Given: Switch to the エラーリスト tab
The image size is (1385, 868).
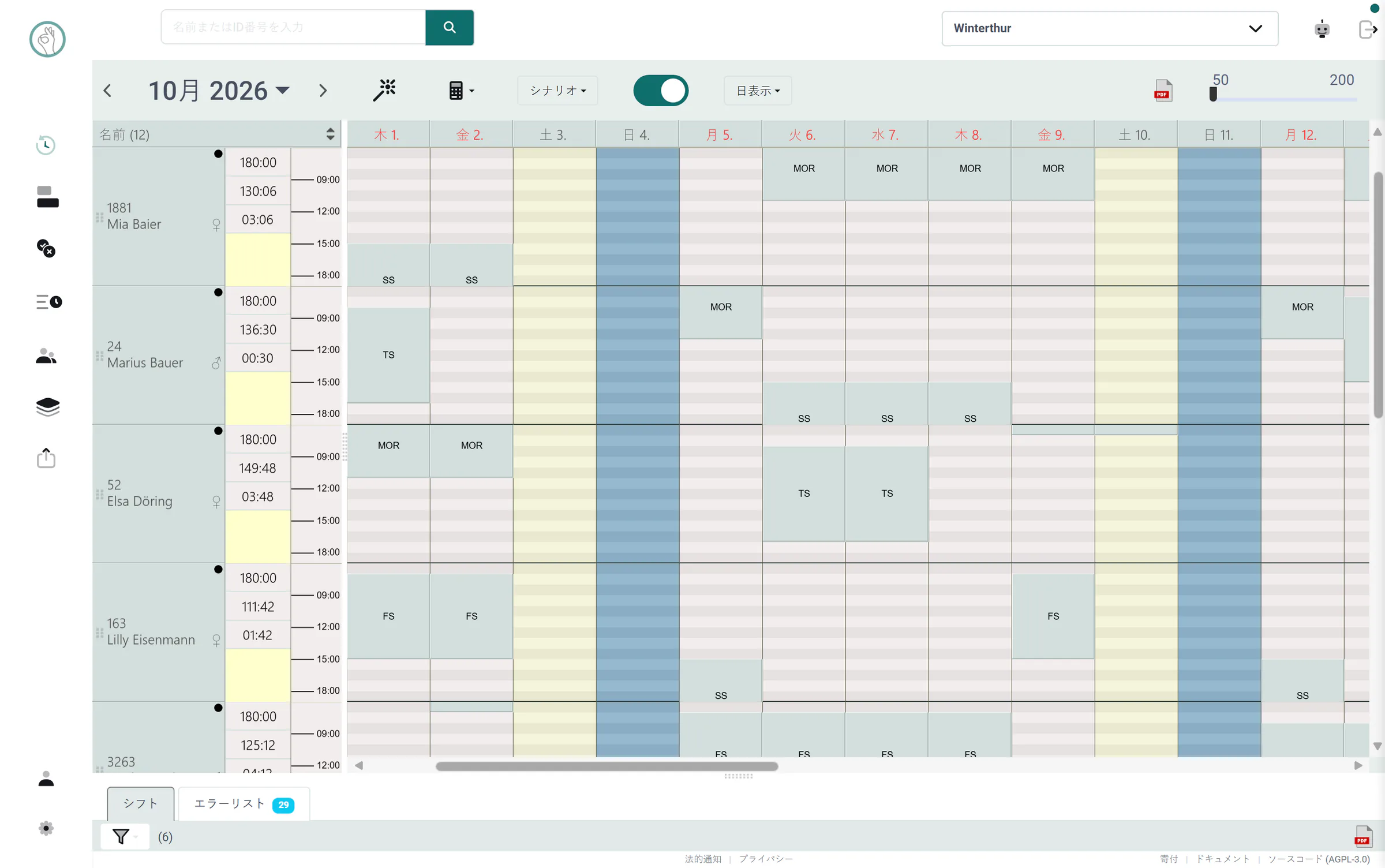Looking at the screenshot, I should click(x=244, y=804).
